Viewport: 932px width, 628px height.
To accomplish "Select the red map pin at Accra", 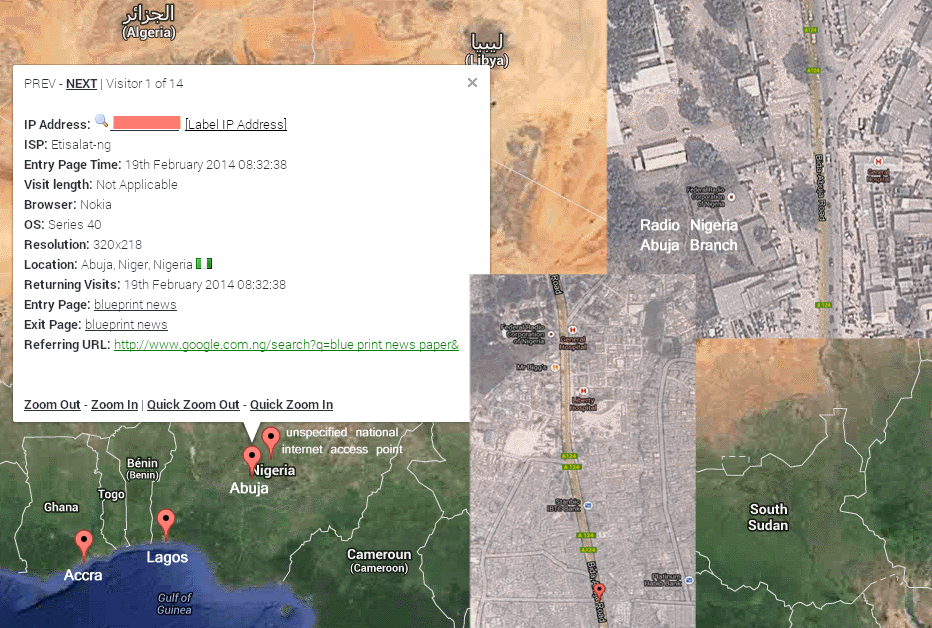I will coord(84,544).
